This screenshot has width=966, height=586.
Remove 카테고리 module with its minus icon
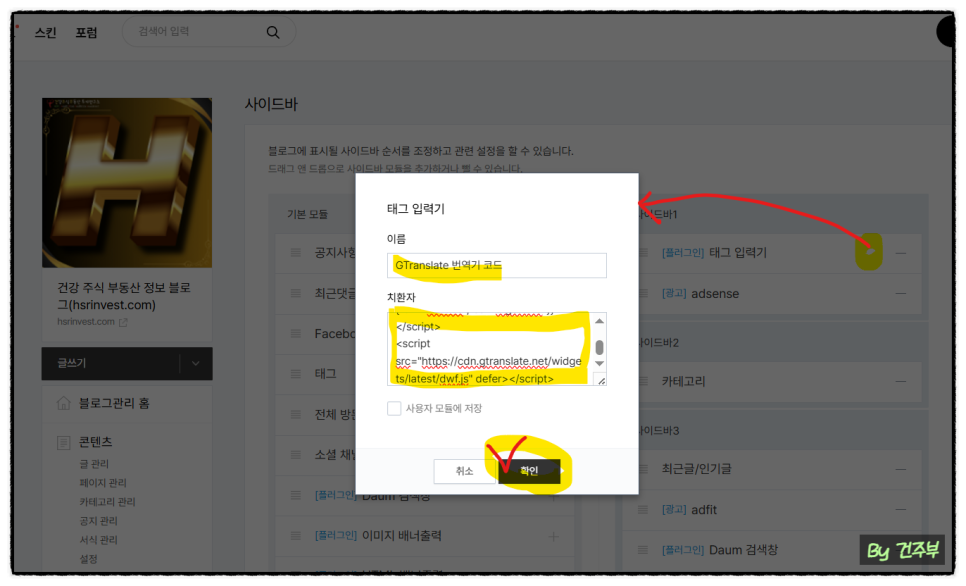901,381
